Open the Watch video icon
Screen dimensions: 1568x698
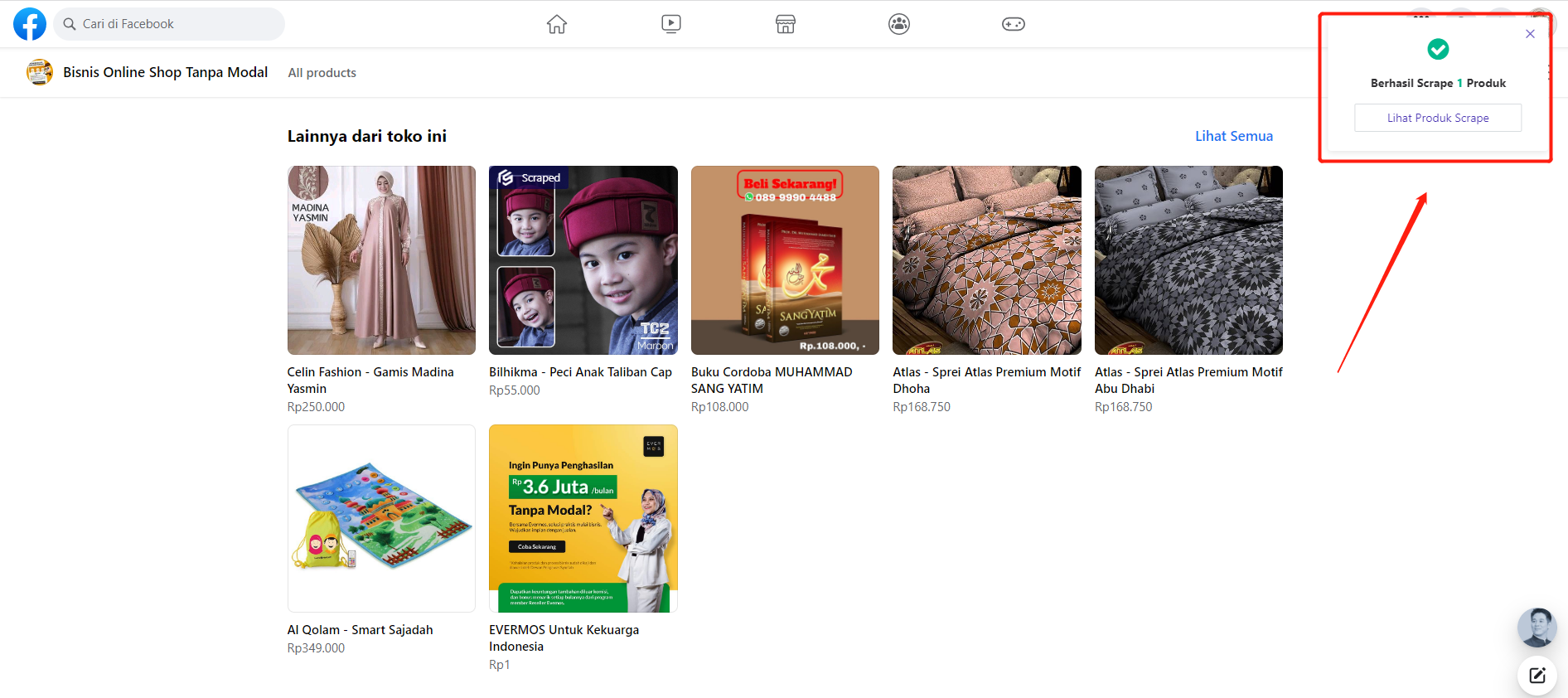[x=671, y=24]
